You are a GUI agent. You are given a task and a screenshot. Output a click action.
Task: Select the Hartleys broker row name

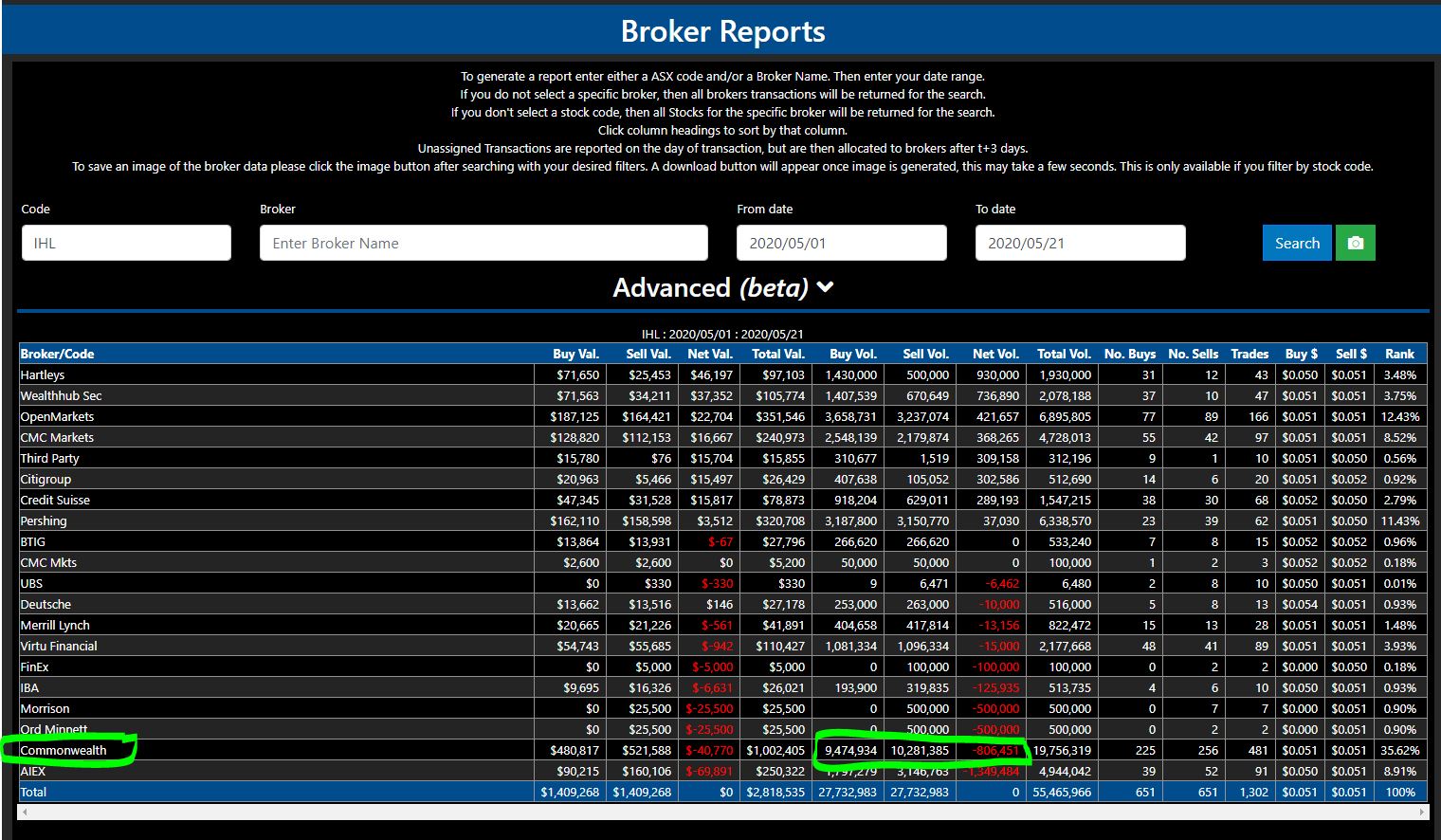pyautogui.click(x=43, y=374)
